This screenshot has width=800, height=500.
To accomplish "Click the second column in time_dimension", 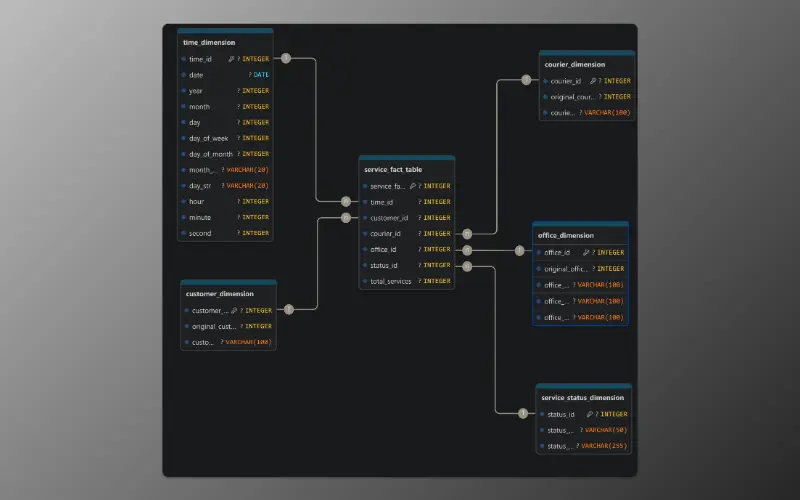I will click(x=225, y=233).
